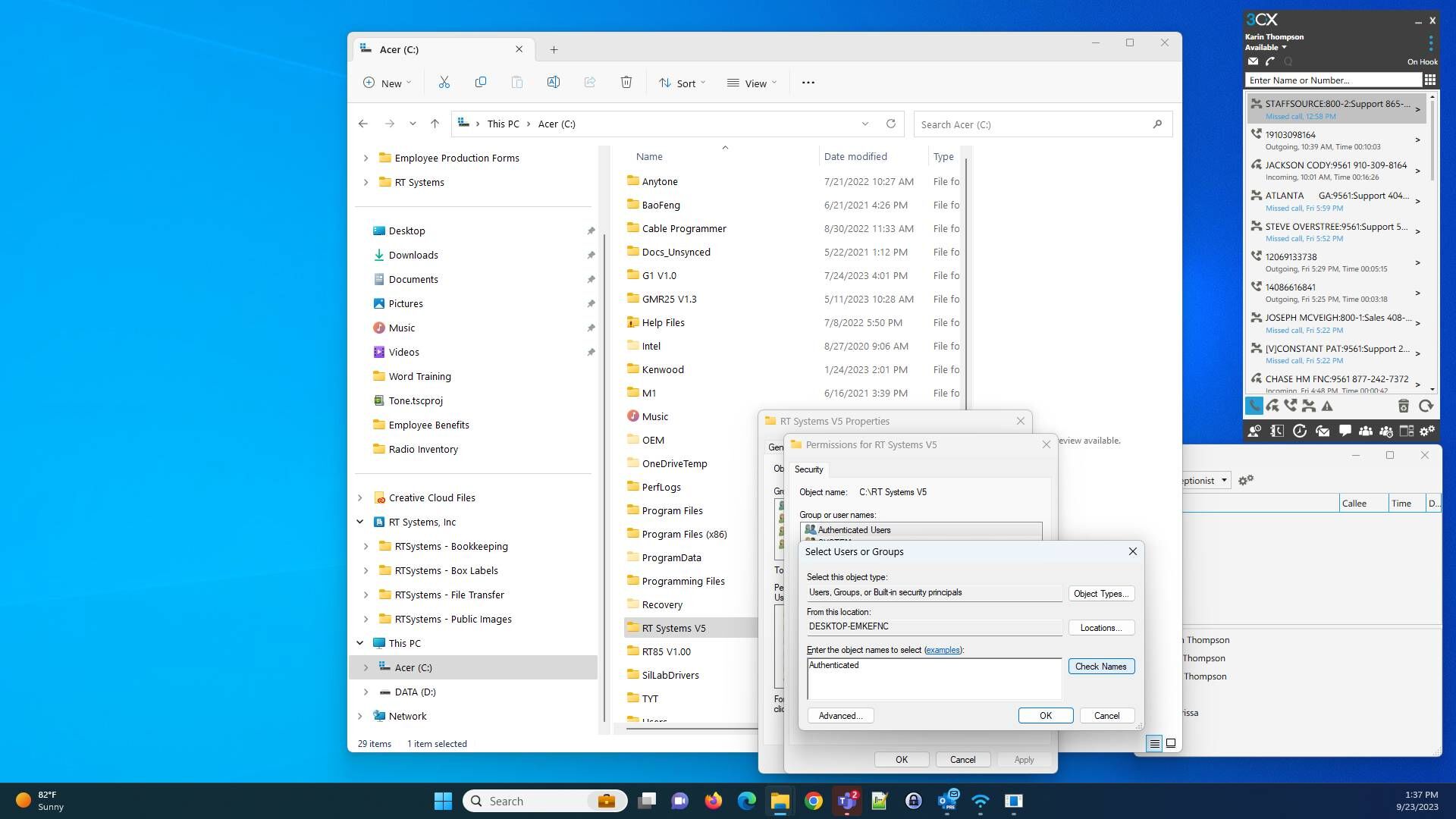Expand the DATA (D:) drive node
The width and height of the screenshot is (1456, 819).
pos(366,692)
